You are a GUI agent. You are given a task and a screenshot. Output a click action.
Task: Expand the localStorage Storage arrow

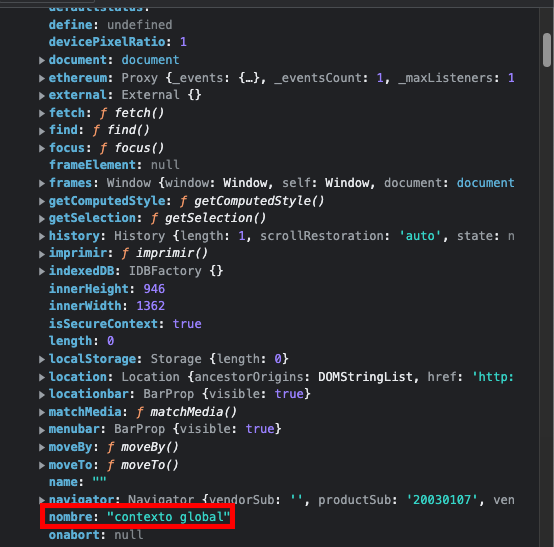point(42,359)
